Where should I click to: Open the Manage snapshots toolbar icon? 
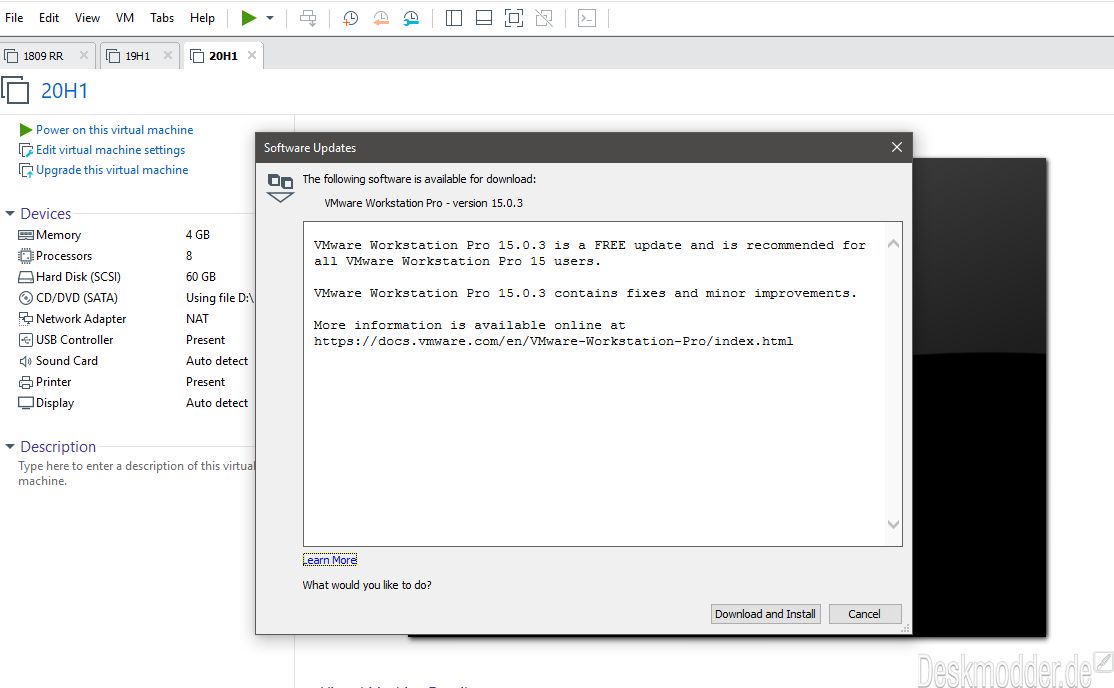coord(411,18)
